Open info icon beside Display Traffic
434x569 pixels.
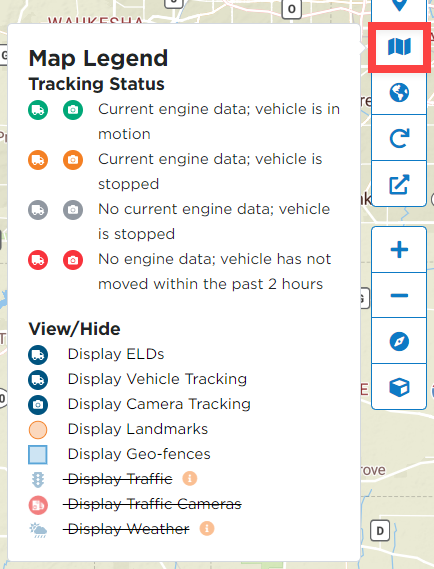pos(190,479)
